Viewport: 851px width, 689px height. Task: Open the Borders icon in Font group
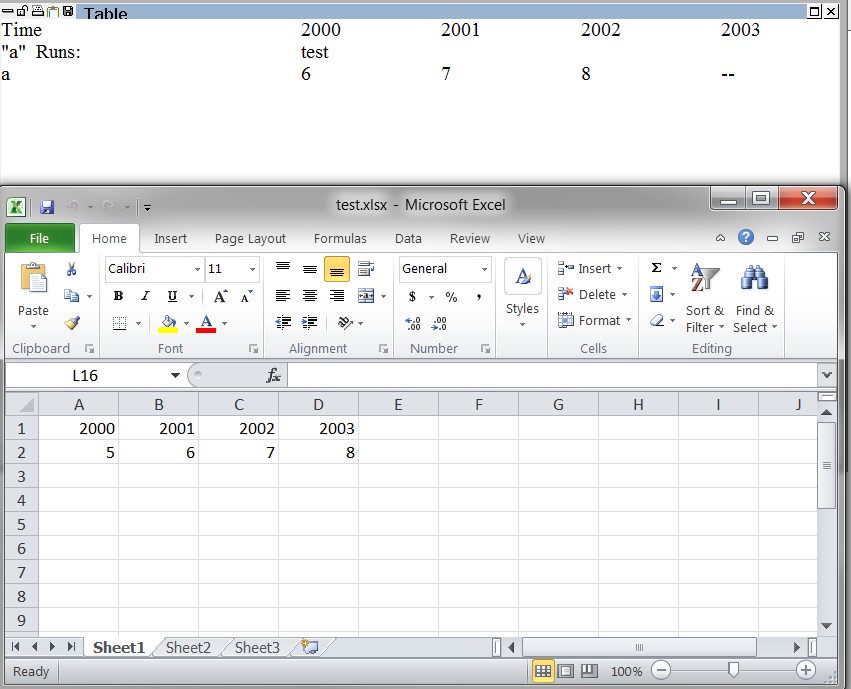pos(119,323)
